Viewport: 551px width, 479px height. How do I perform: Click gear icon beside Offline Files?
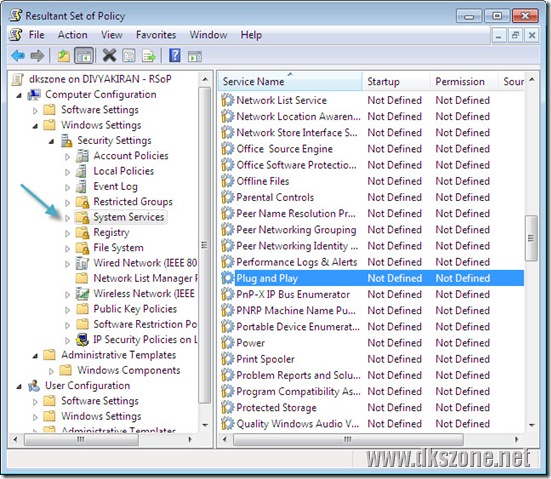(x=227, y=181)
